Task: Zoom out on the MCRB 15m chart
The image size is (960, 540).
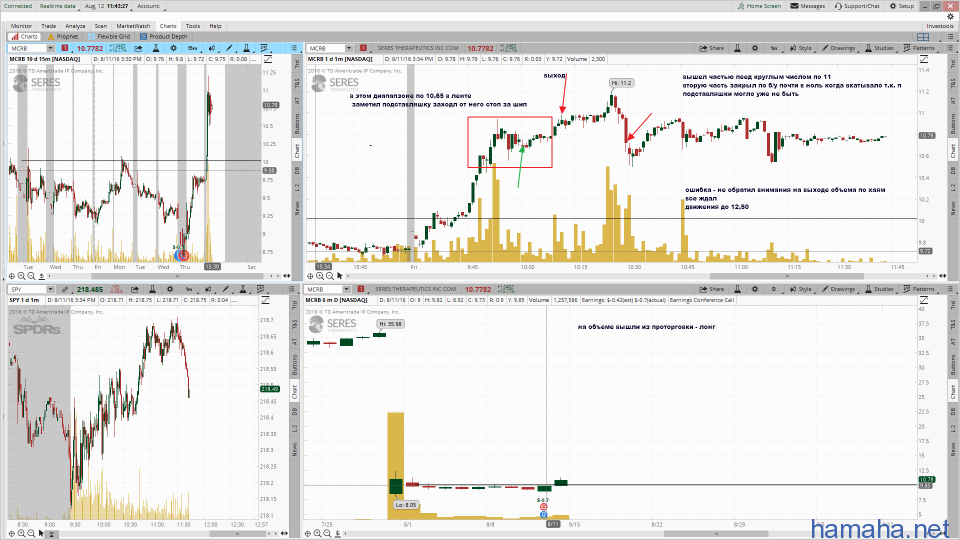Action: pyautogui.click(x=31, y=276)
